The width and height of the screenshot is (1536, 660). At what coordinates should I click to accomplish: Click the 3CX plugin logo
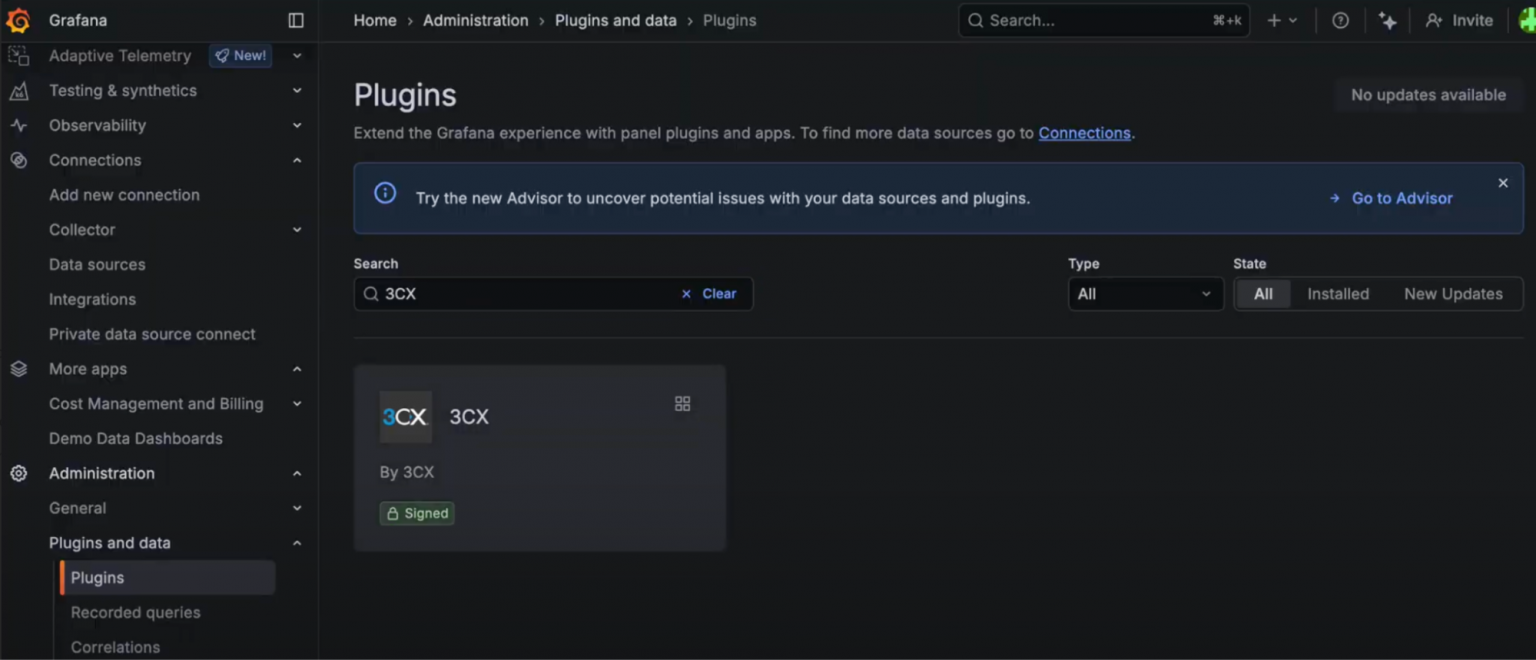click(x=405, y=417)
